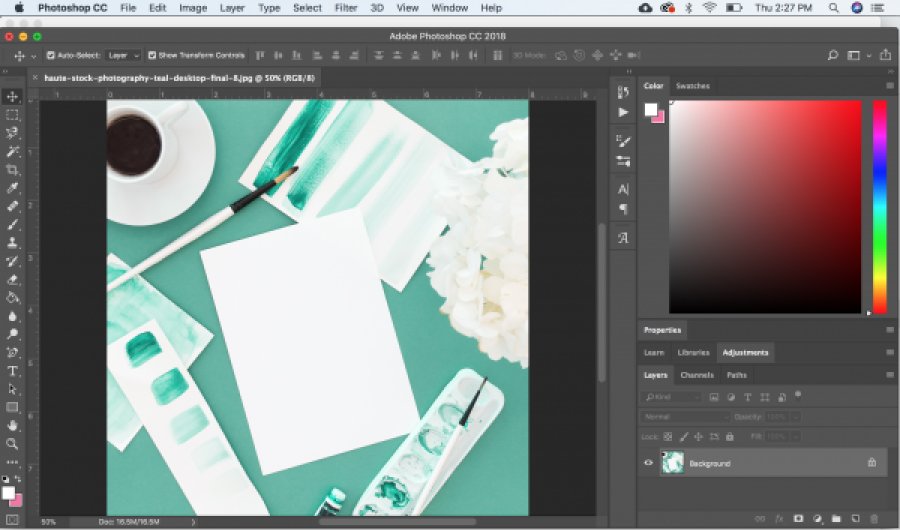This screenshot has width=900, height=530.
Task: Click the vertical hue slider
Action: (x=880, y=207)
